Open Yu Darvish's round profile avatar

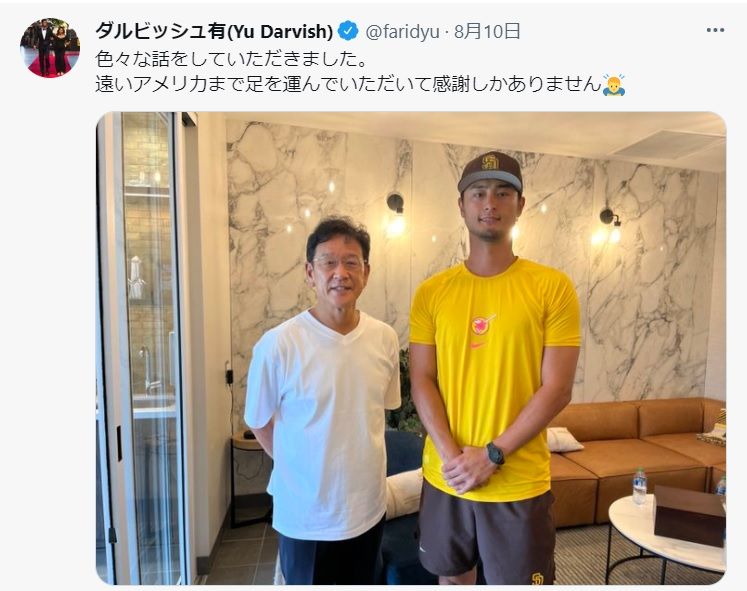[x=50, y=48]
